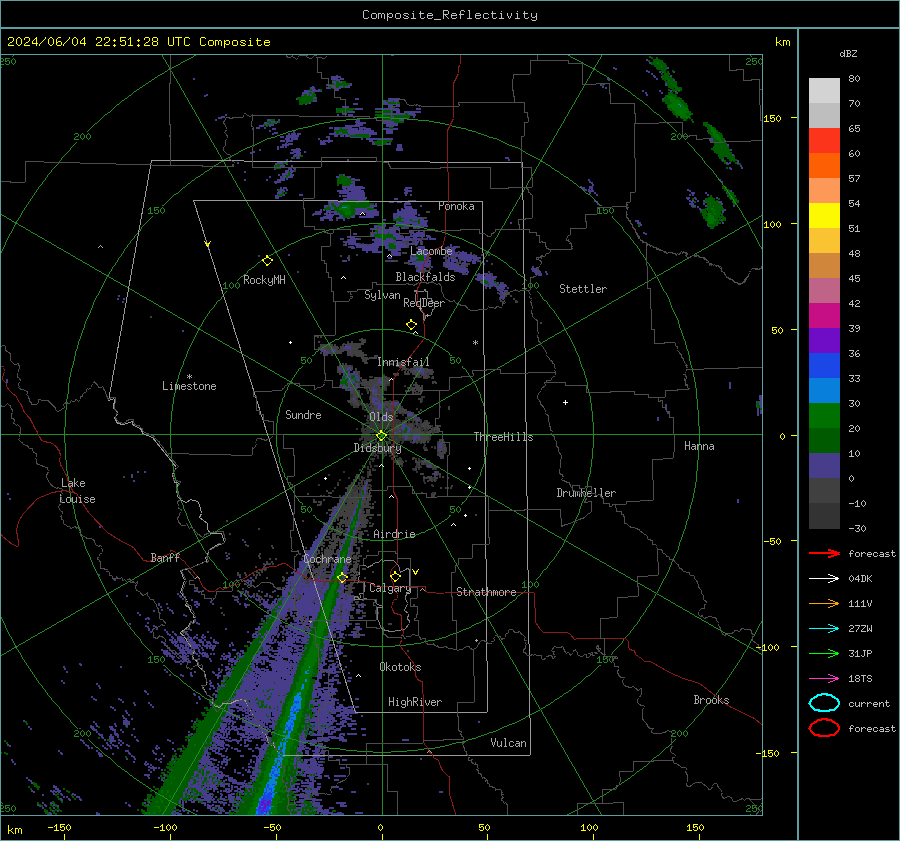
Task: Click the Brooks city label
Action: (x=711, y=700)
